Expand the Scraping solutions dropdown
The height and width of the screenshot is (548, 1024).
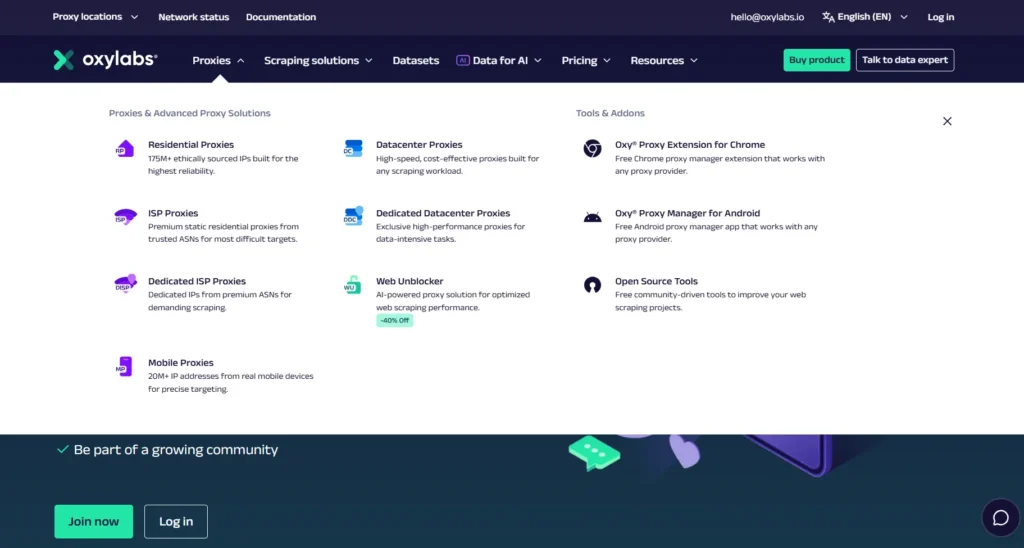point(318,60)
